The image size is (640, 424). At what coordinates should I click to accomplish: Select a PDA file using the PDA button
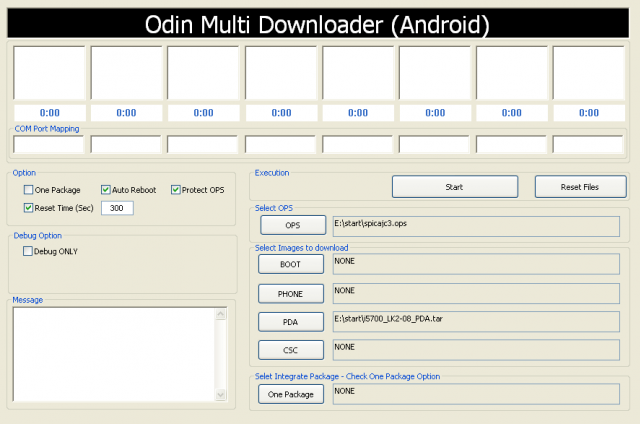[291, 322]
